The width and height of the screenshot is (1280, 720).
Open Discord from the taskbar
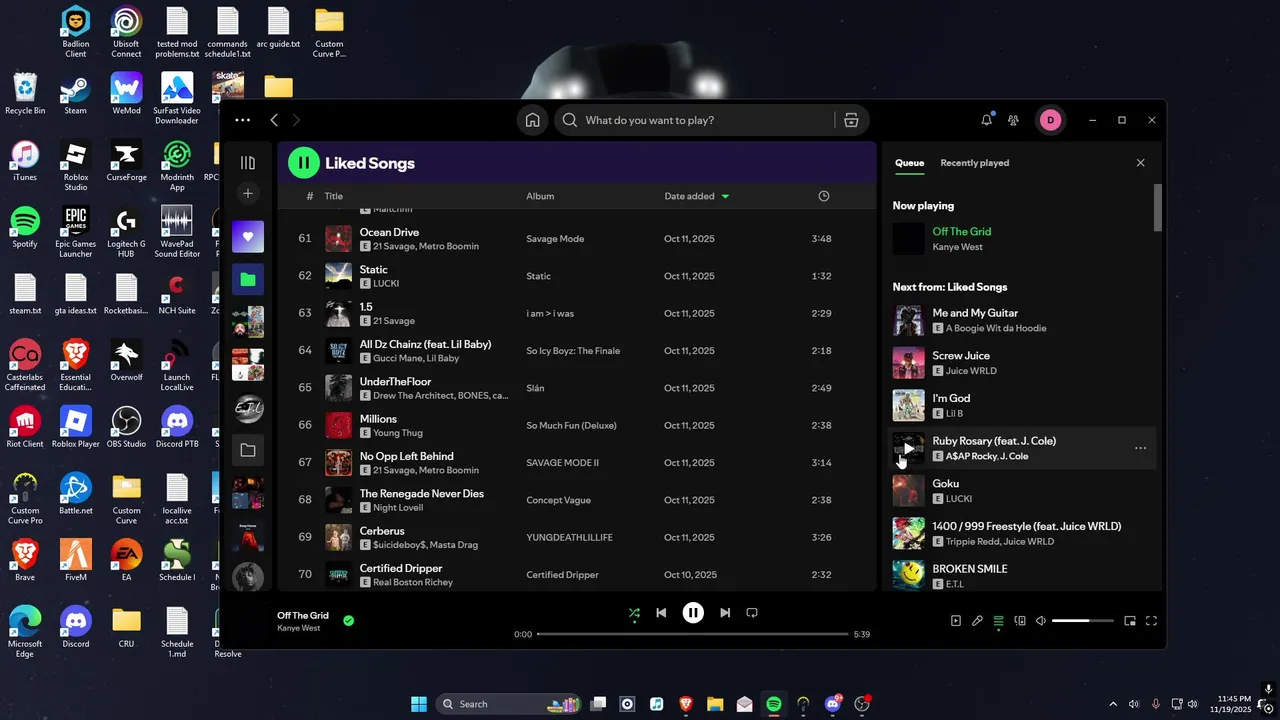(832, 704)
